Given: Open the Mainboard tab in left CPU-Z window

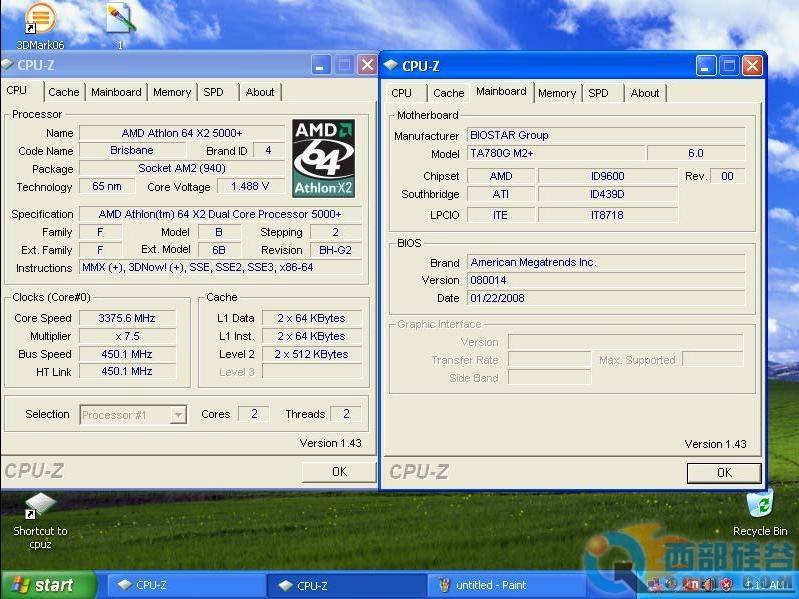Looking at the screenshot, I should tap(116, 92).
